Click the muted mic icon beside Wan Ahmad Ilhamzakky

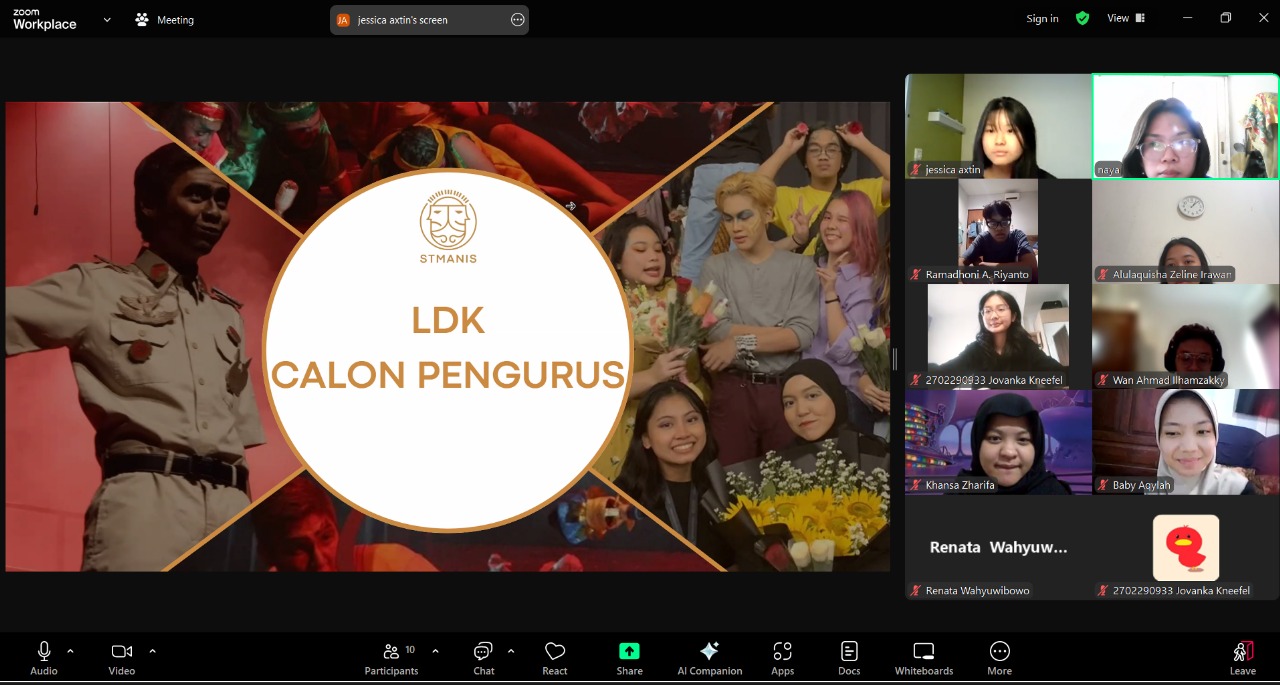coord(1102,380)
